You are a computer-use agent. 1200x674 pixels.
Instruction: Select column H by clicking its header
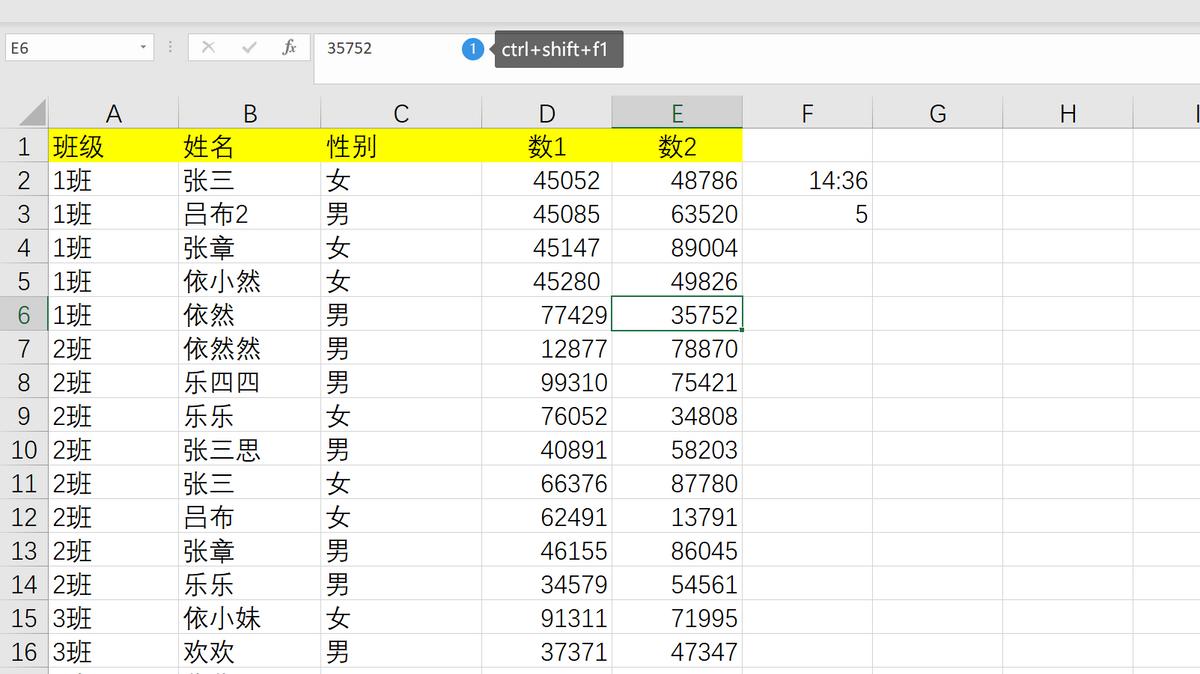point(1068,113)
